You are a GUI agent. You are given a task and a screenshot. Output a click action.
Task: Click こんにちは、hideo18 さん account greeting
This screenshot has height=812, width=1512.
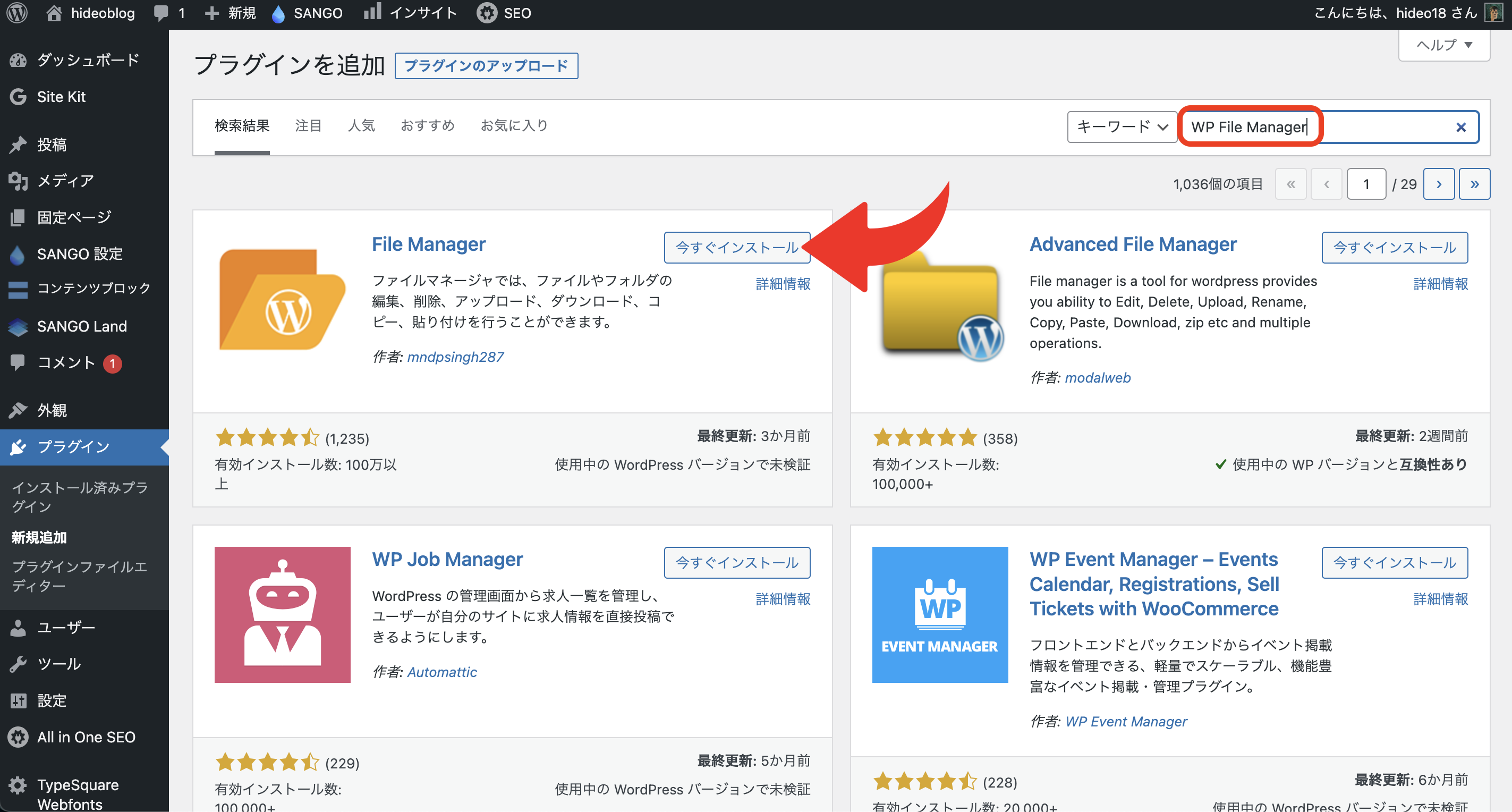click(x=1395, y=13)
